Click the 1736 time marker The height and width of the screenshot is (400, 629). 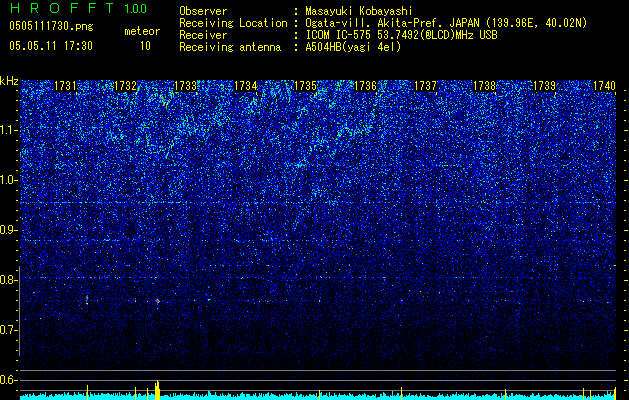point(365,86)
